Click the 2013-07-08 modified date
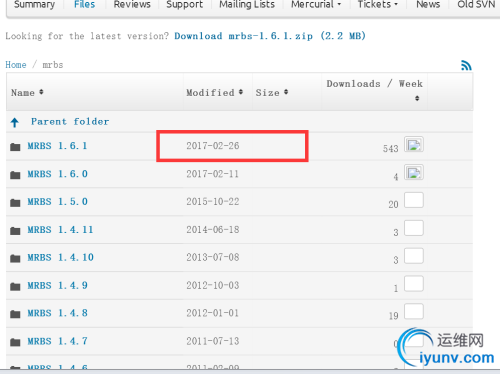Image resolution: width=500 pixels, height=374 pixels. pyautogui.click(x=213, y=257)
